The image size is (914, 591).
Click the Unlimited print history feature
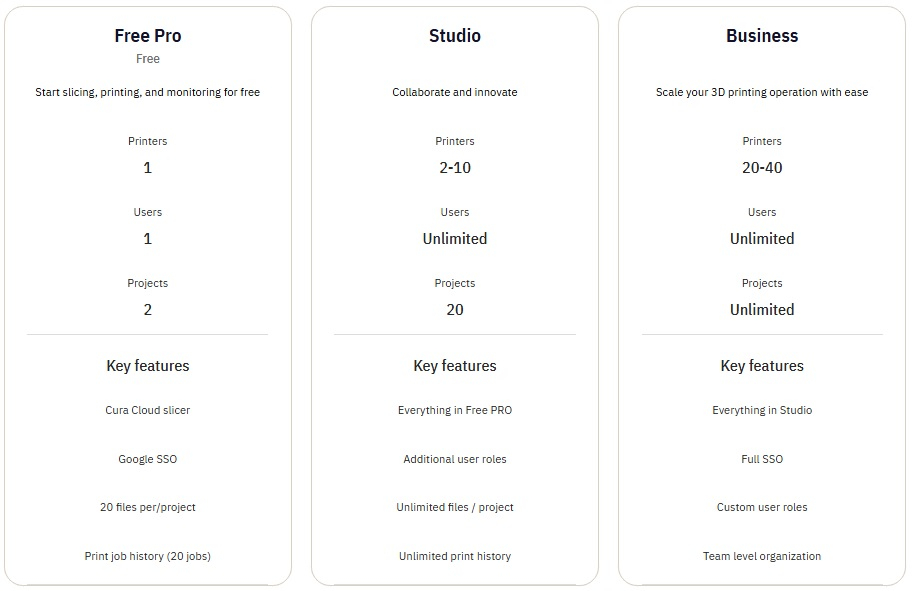click(455, 556)
